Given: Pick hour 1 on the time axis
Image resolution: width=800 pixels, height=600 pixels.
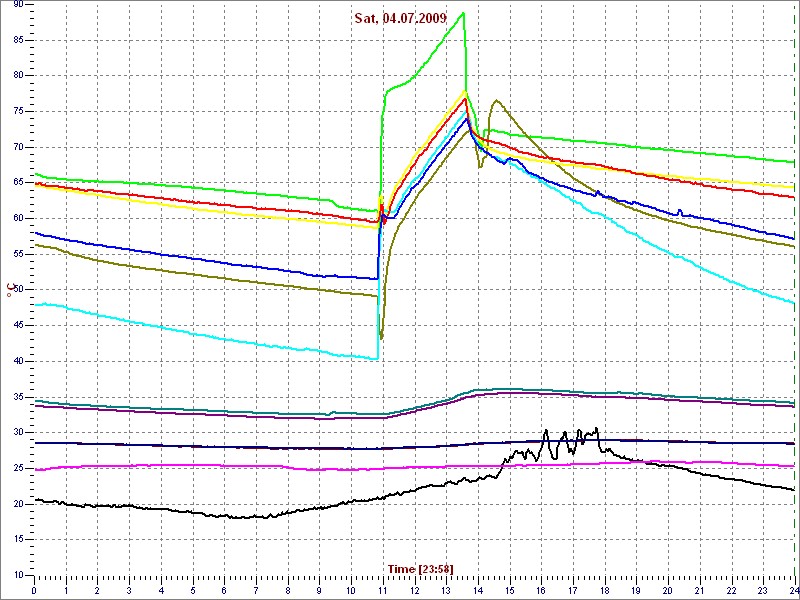Looking at the screenshot, I should [66, 591].
